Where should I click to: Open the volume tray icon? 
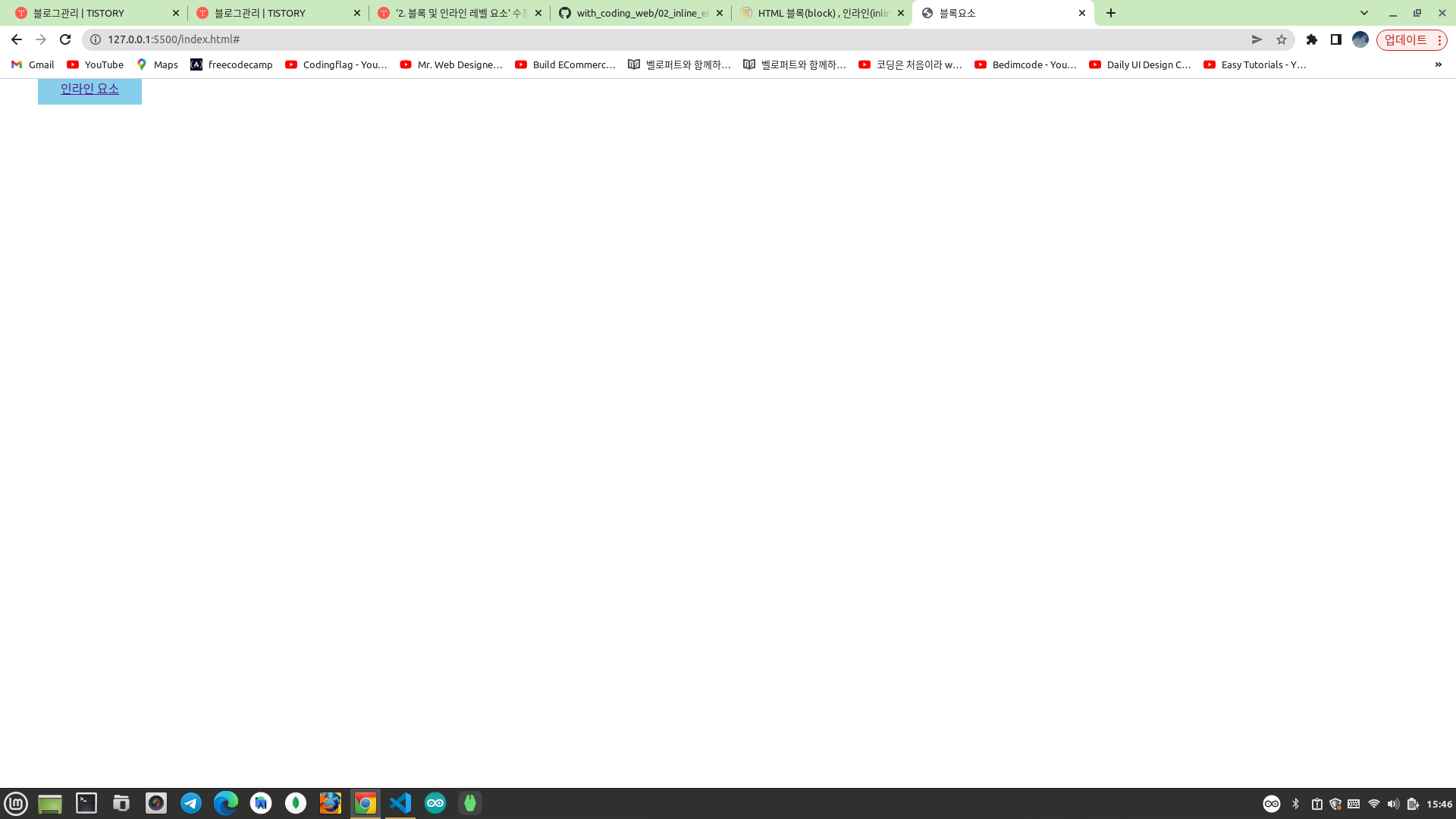tap(1393, 804)
